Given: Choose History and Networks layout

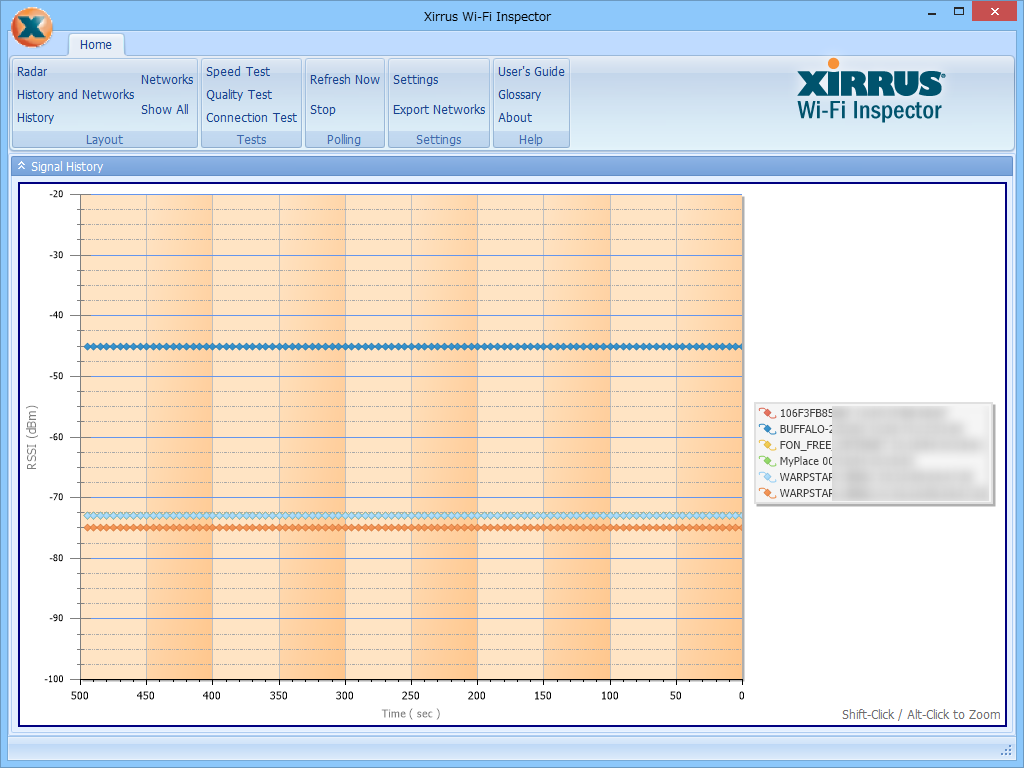Looking at the screenshot, I should coord(75,95).
